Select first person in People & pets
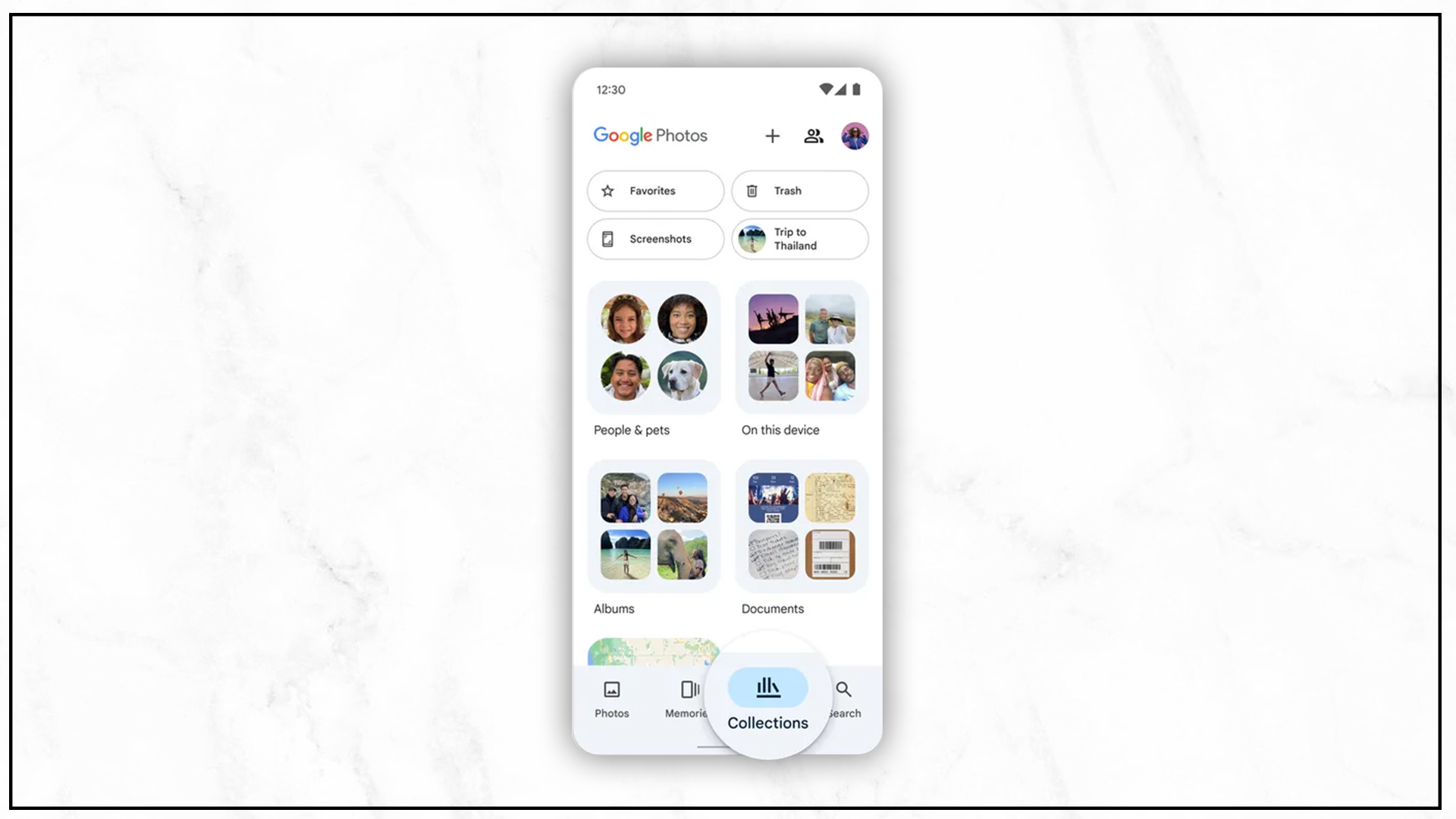Image resolution: width=1456 pixels, height=819 pixels. [625, 318]
